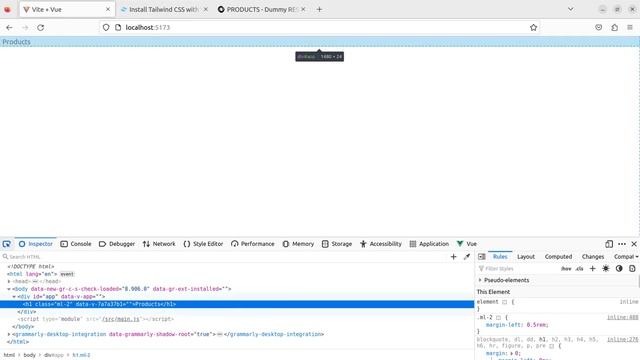This screenshot has width=640, height=360.
Task: Open the Inspector panel tab
Action: [x=36, y=244]
